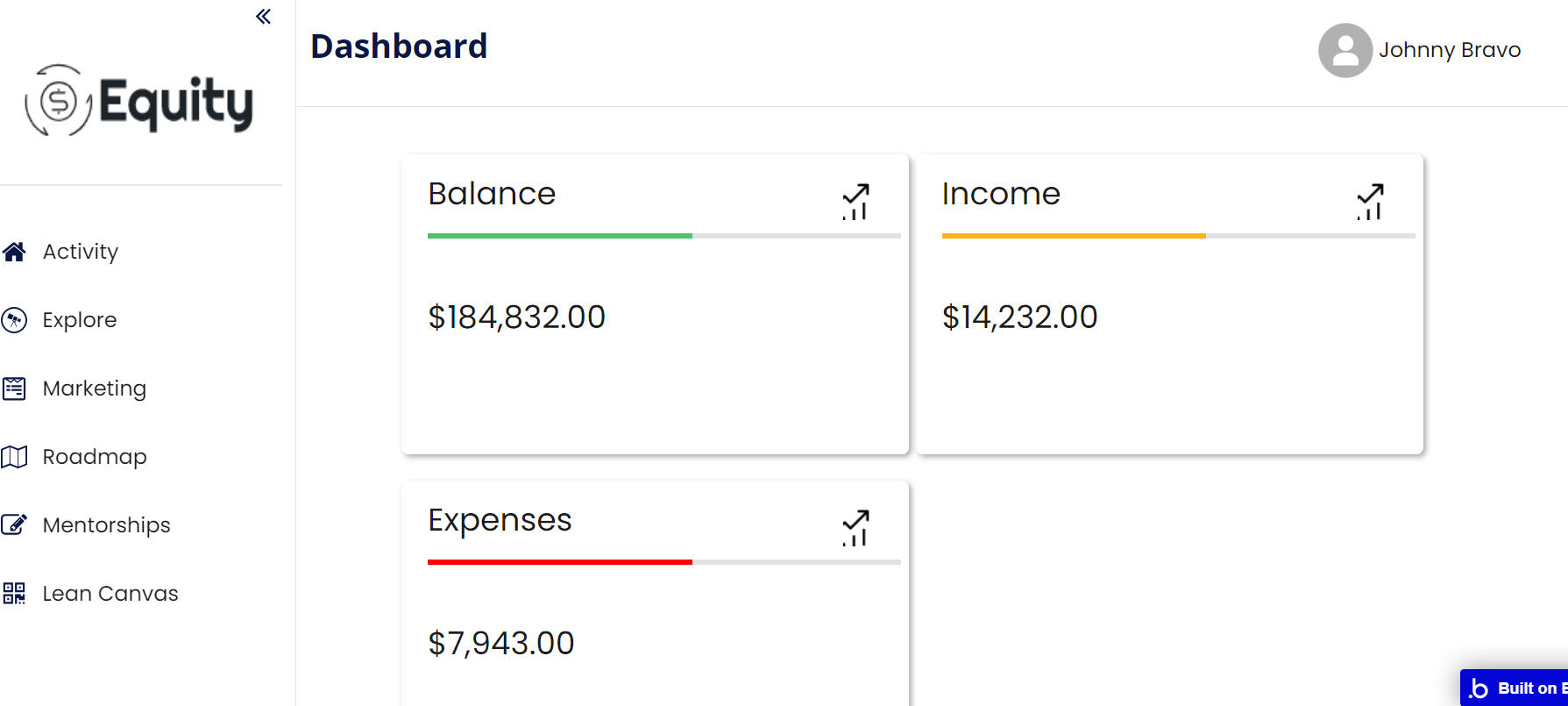Click the Explore telescope icon
Viewport: 1568px width, 706px height.
(14, 320)
